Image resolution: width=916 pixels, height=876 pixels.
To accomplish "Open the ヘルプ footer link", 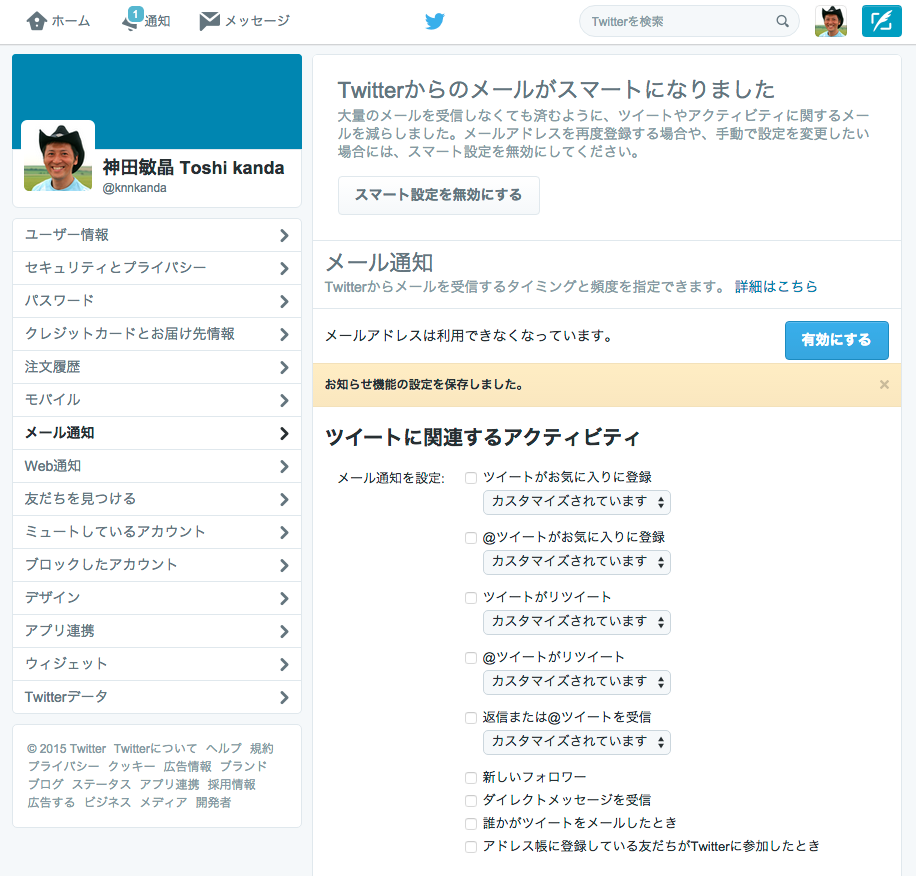I will tap(224, 748).
